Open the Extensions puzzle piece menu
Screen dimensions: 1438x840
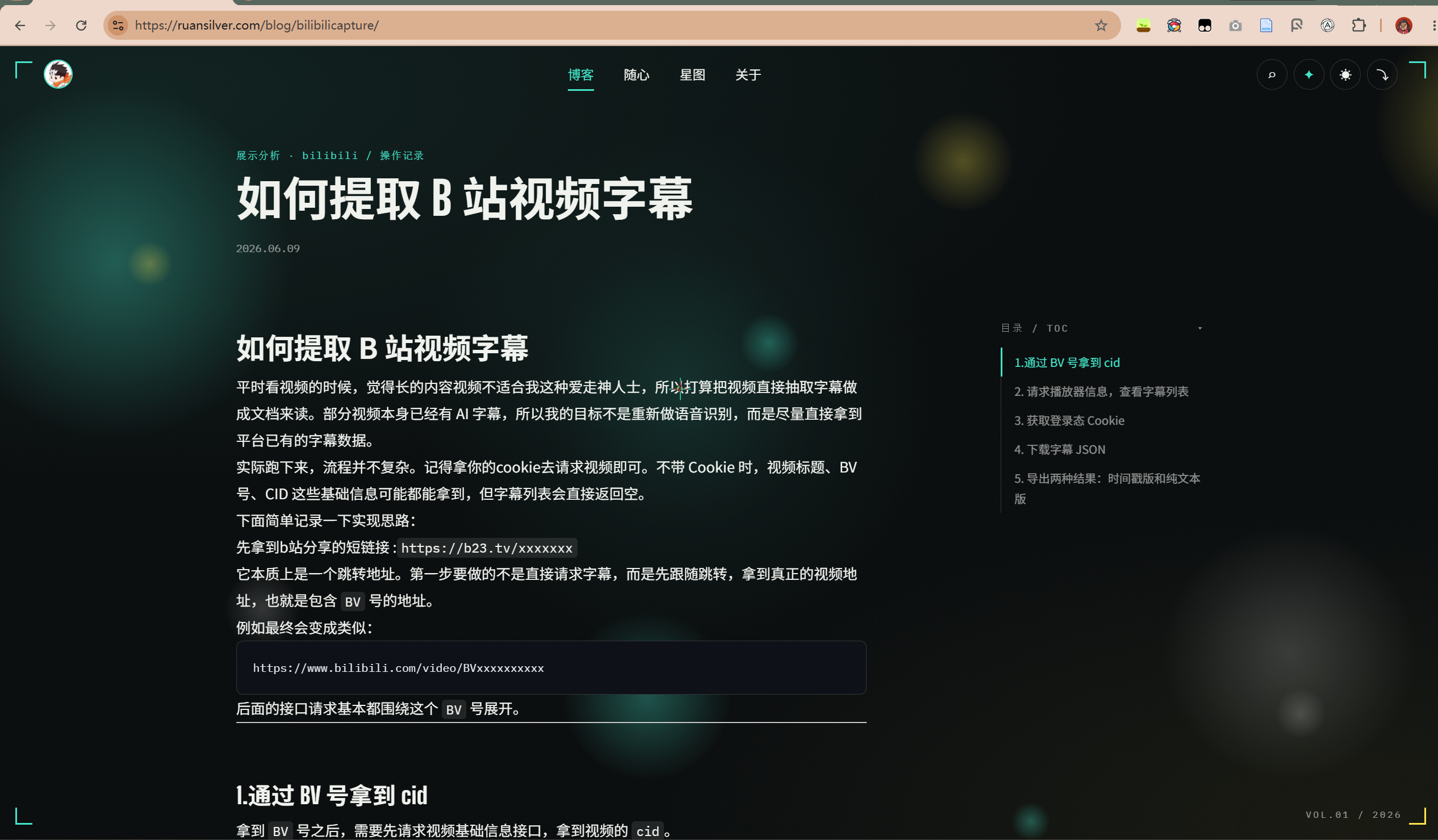[1358, 25]
